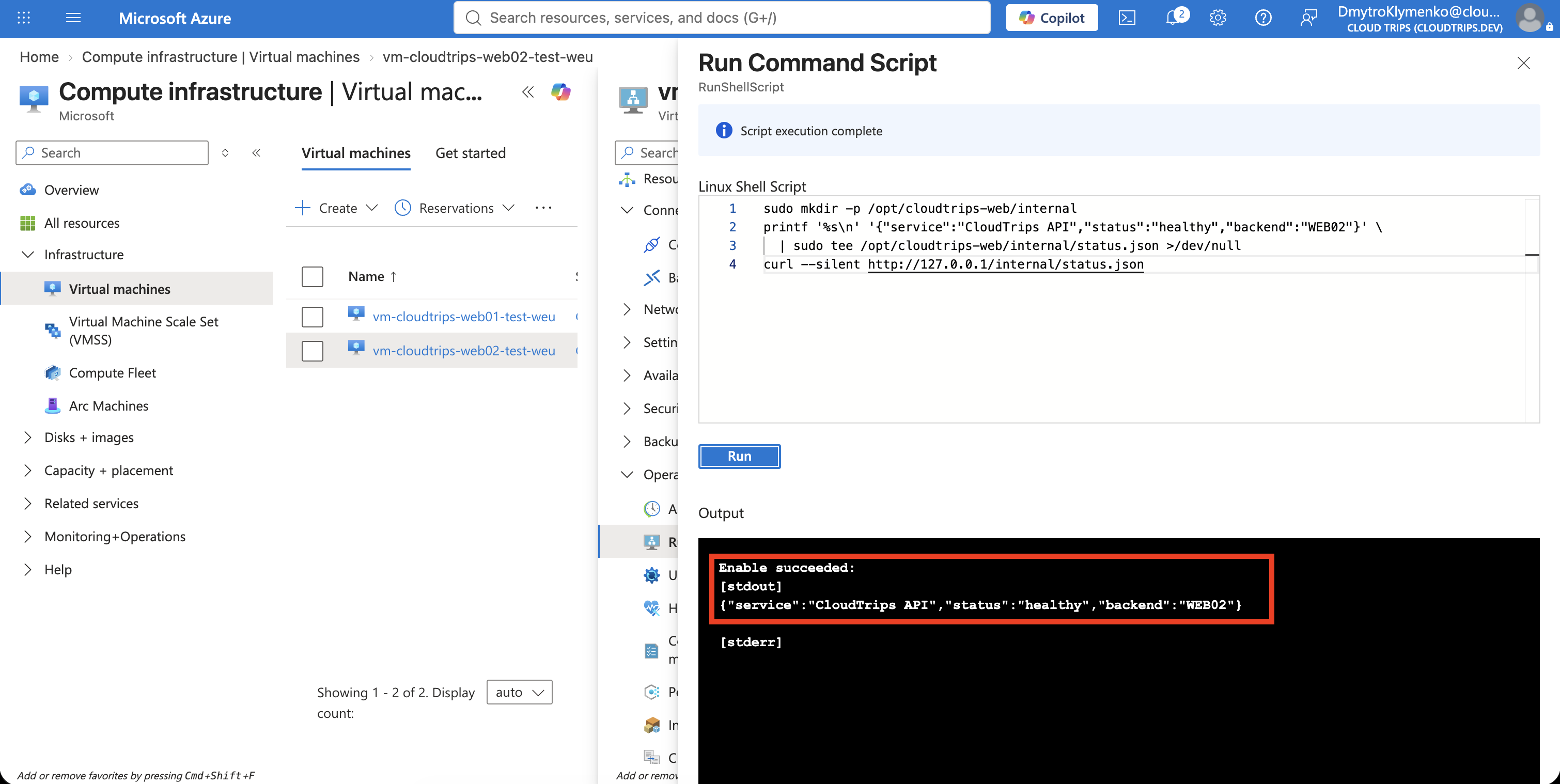Open Copilot from the top bar

[1051, 18]
